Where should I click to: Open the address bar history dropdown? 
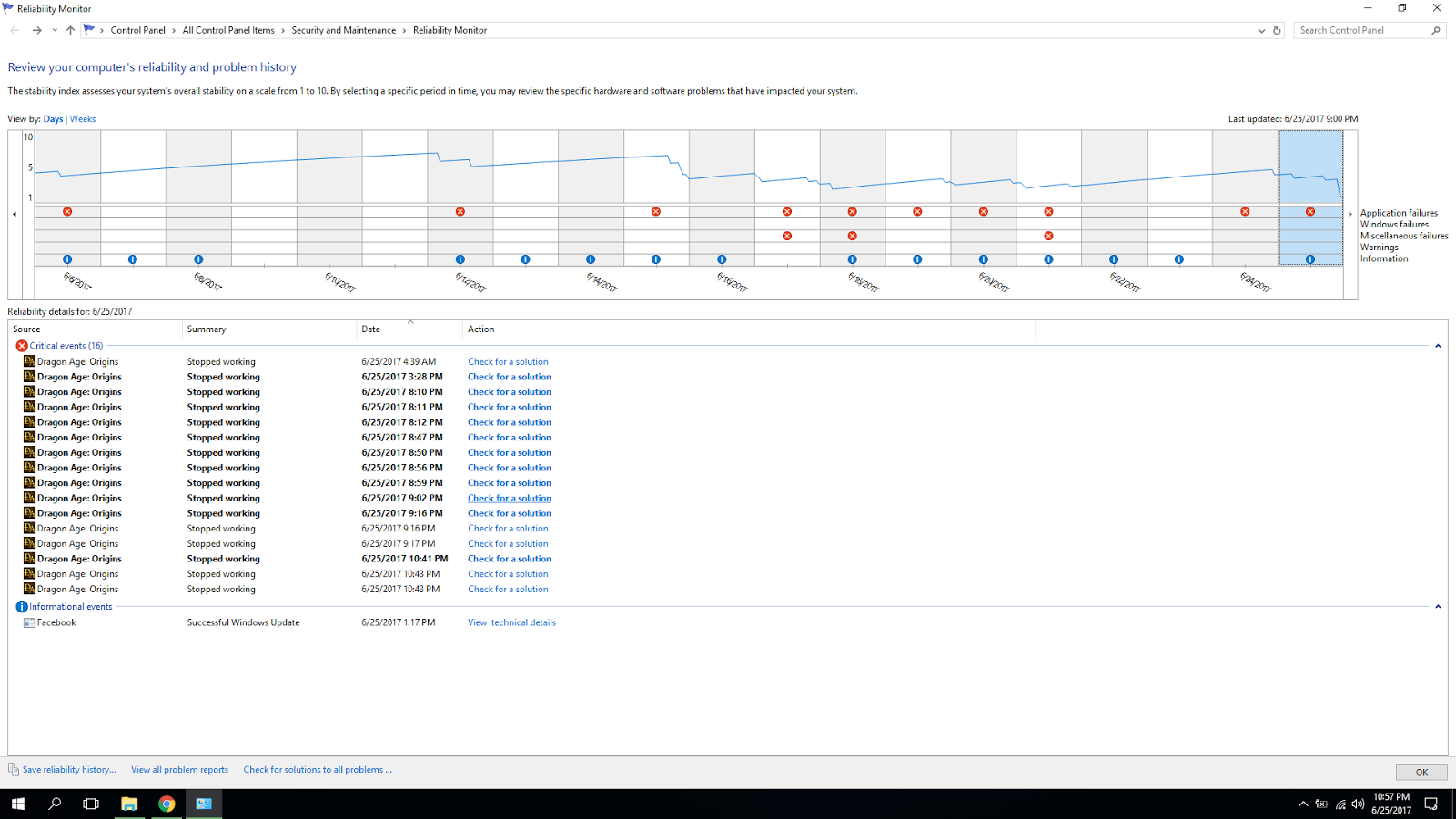pyautogui.click(x=1261, y=30)
